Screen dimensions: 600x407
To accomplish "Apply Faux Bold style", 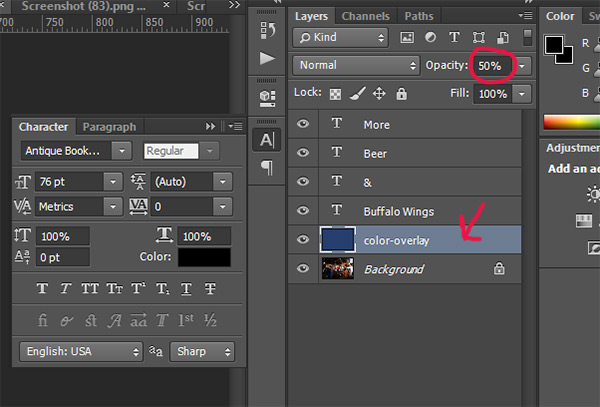I will 42,288.
